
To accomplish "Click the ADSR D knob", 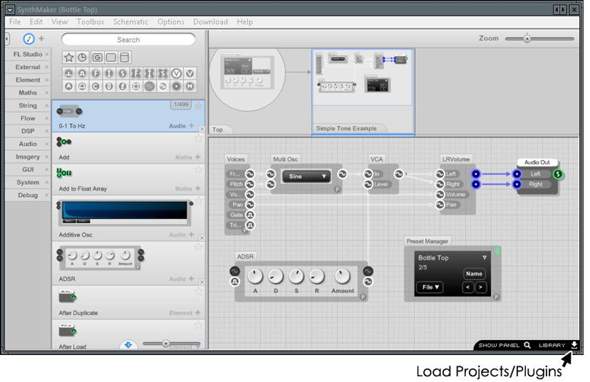I will point(275,277).
